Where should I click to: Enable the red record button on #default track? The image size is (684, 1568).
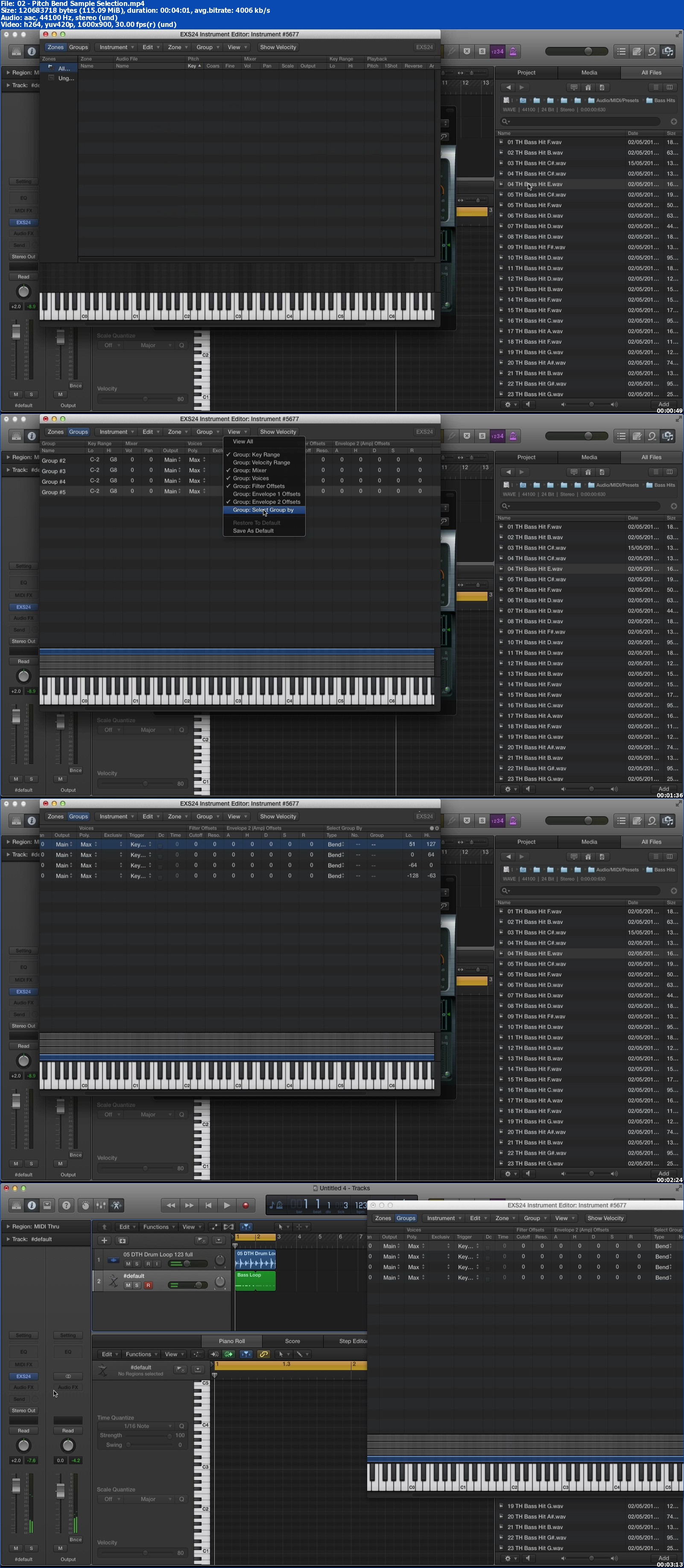[148, 1285]
